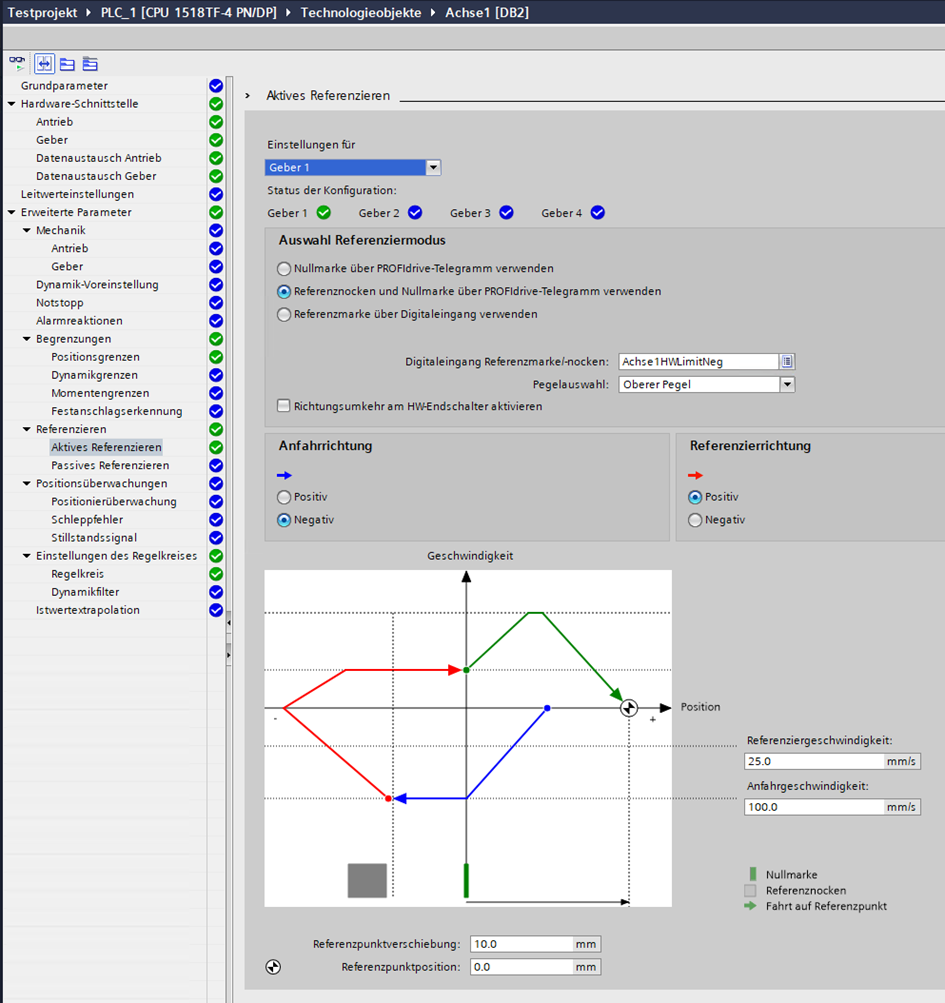The image size is (945, 1003).
Task: Click the green status checkmark beside Geber 1
Action: [x=323, y=212]
